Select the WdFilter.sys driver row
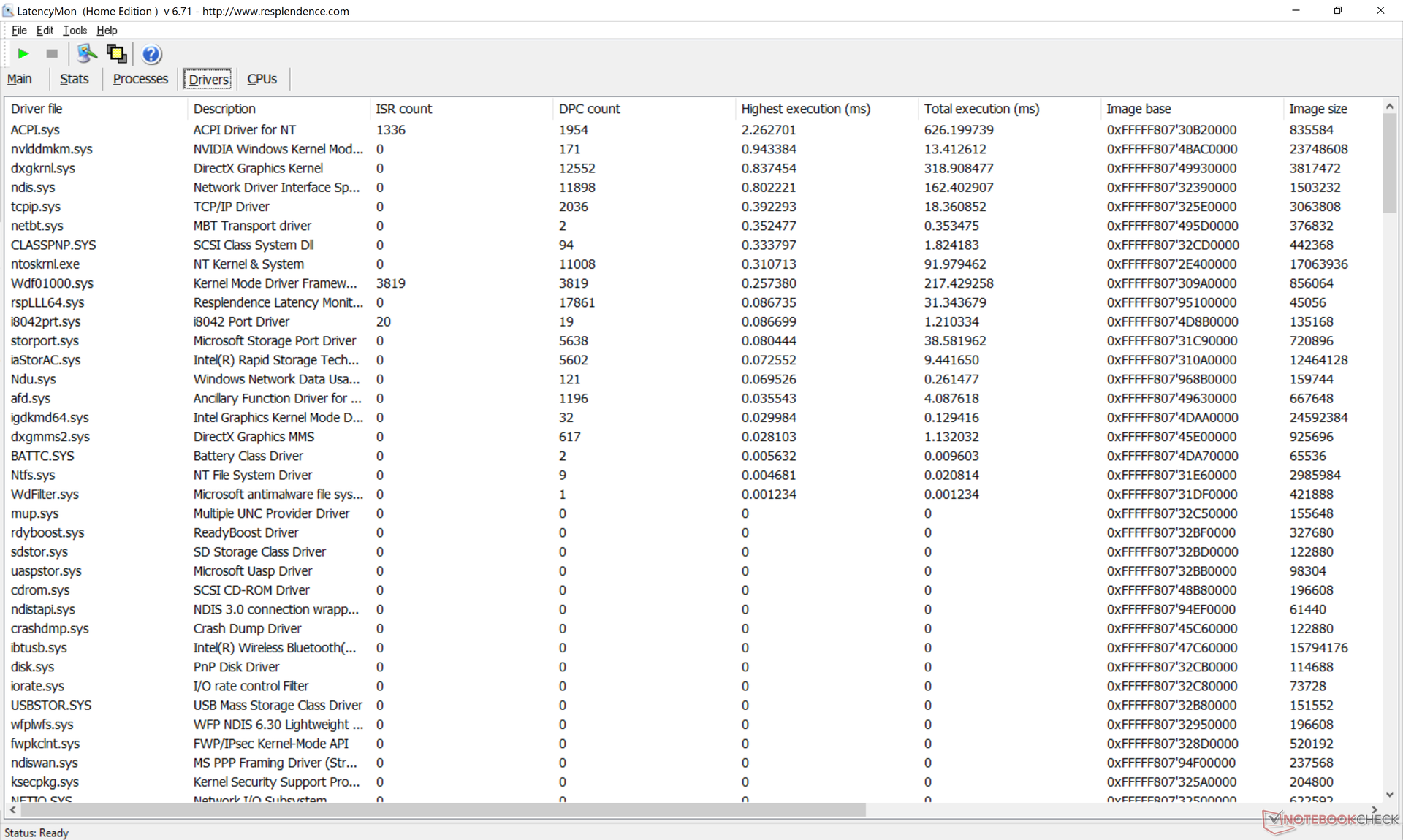 pyautogui.click(x=693, y=495)
